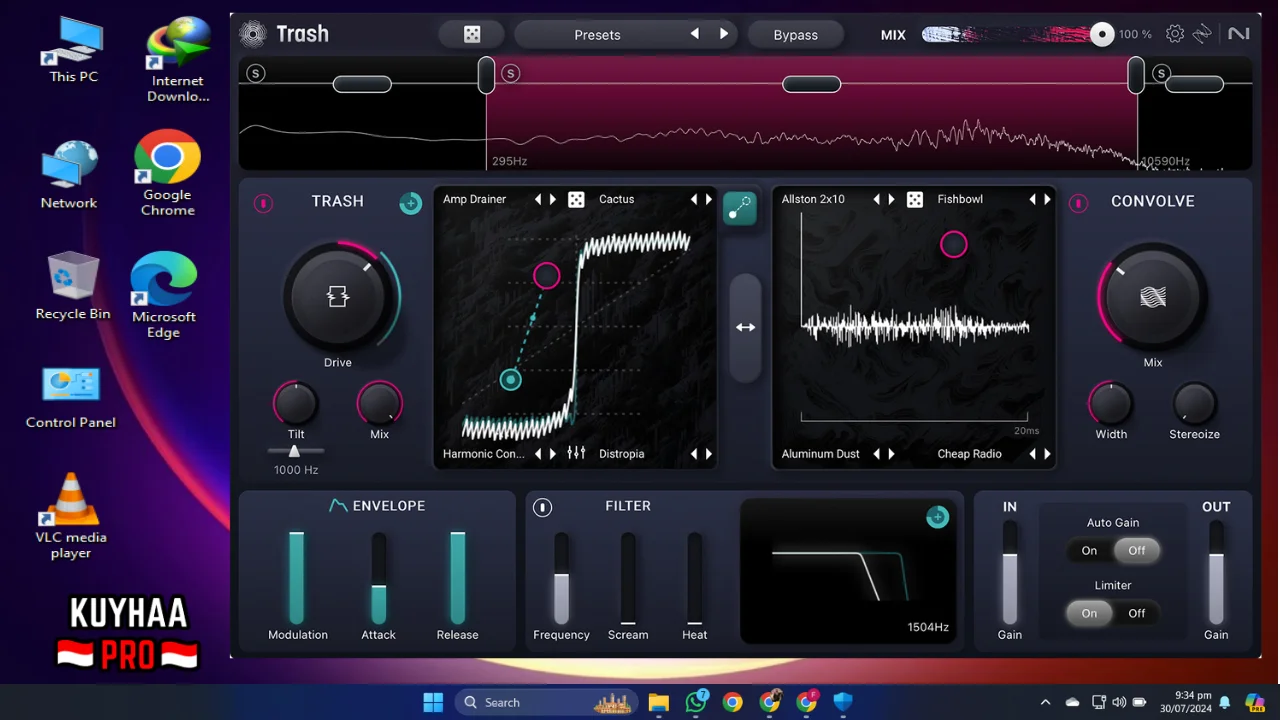This screenshot has height=720, width=1280.
Task: Randomize the Convolve module with the dice
Action: click(915, 200)
